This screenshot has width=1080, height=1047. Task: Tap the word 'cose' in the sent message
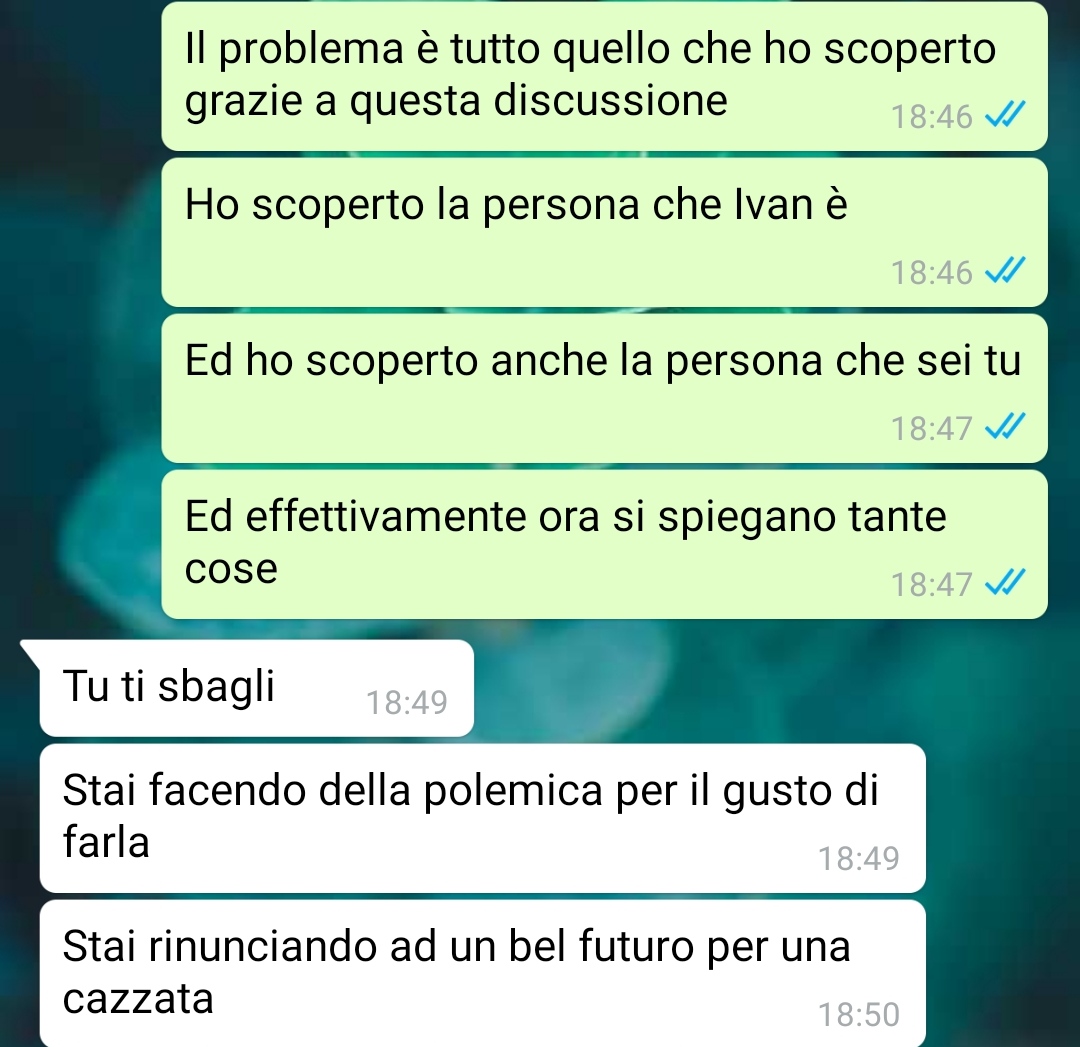[x=231, y=569]
